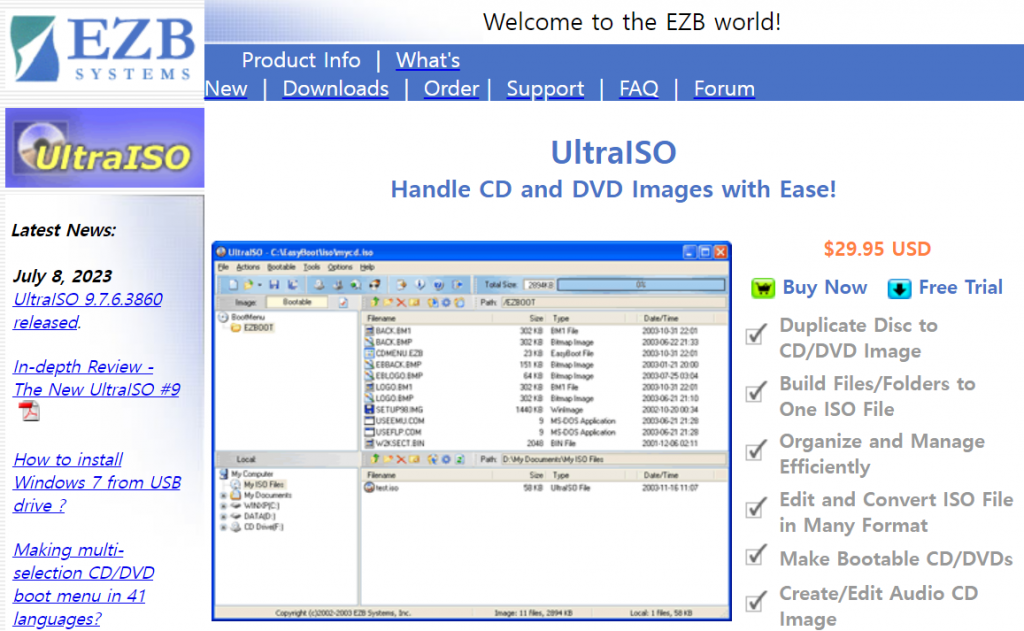Open the Support page link

(x=545, y=89)
